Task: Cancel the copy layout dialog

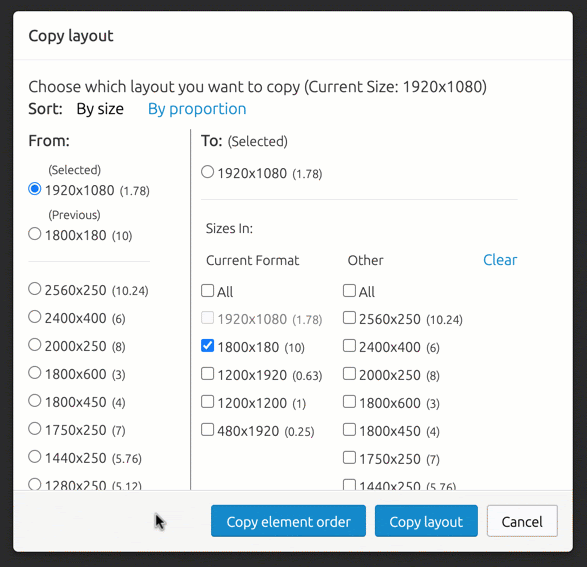Action: click(522, 521)
